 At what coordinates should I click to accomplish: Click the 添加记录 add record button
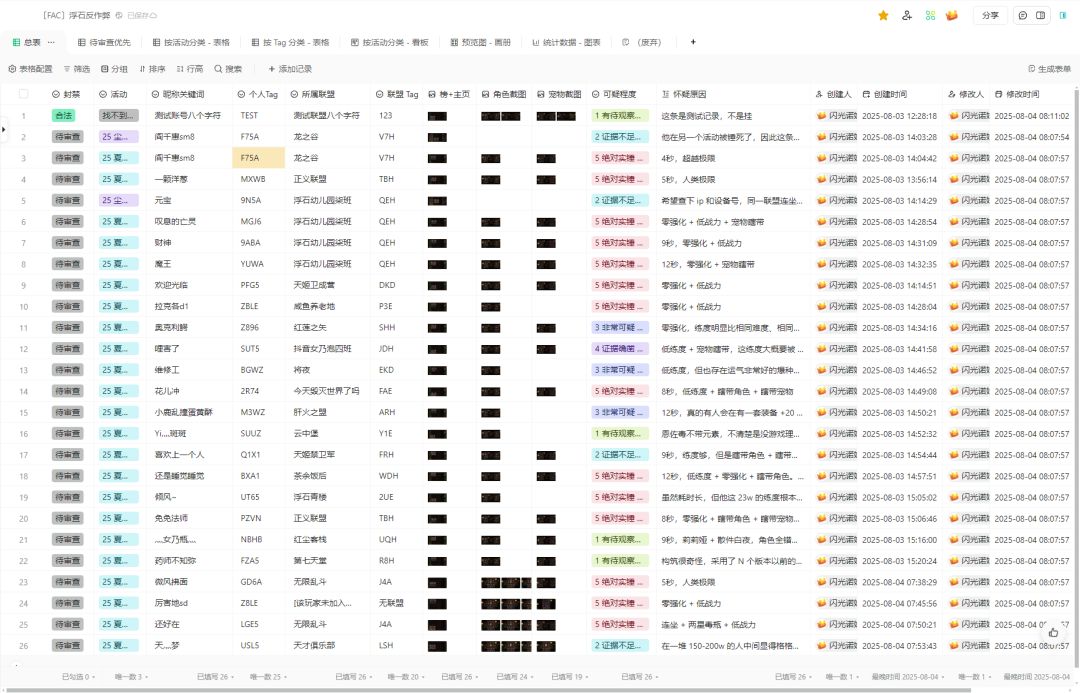pos(290,69)
